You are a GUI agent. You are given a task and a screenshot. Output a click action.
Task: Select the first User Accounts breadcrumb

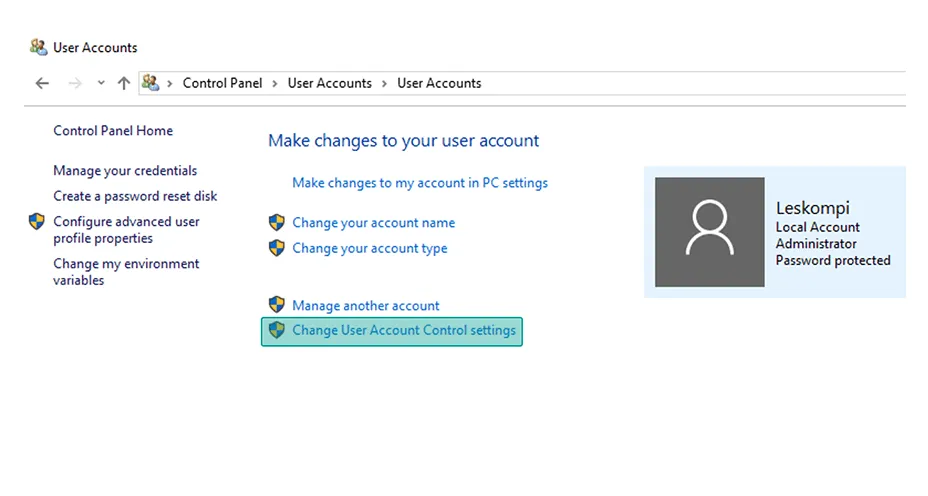click(330, 83)
